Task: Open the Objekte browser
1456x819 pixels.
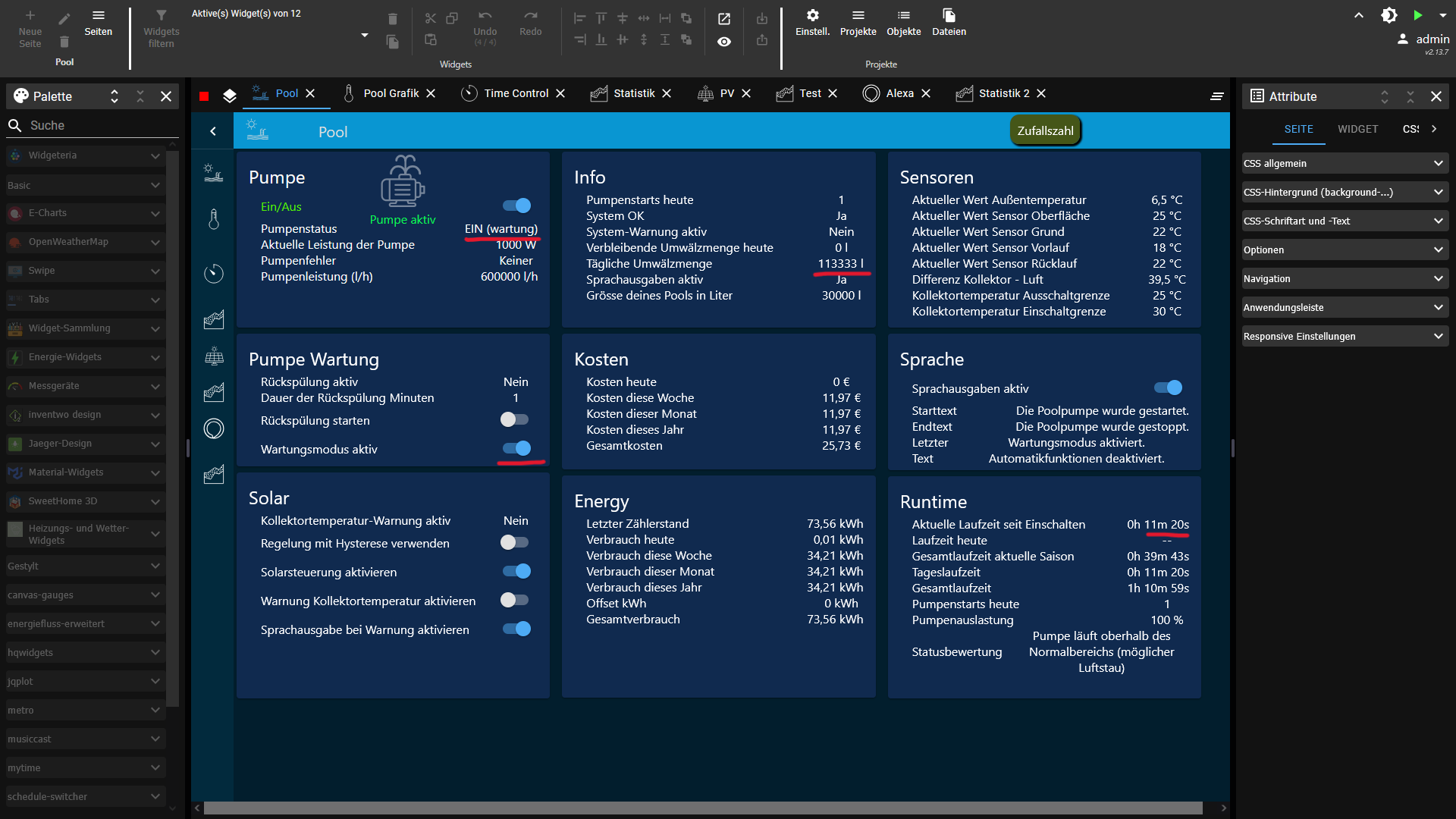Action: click(903, 23)
